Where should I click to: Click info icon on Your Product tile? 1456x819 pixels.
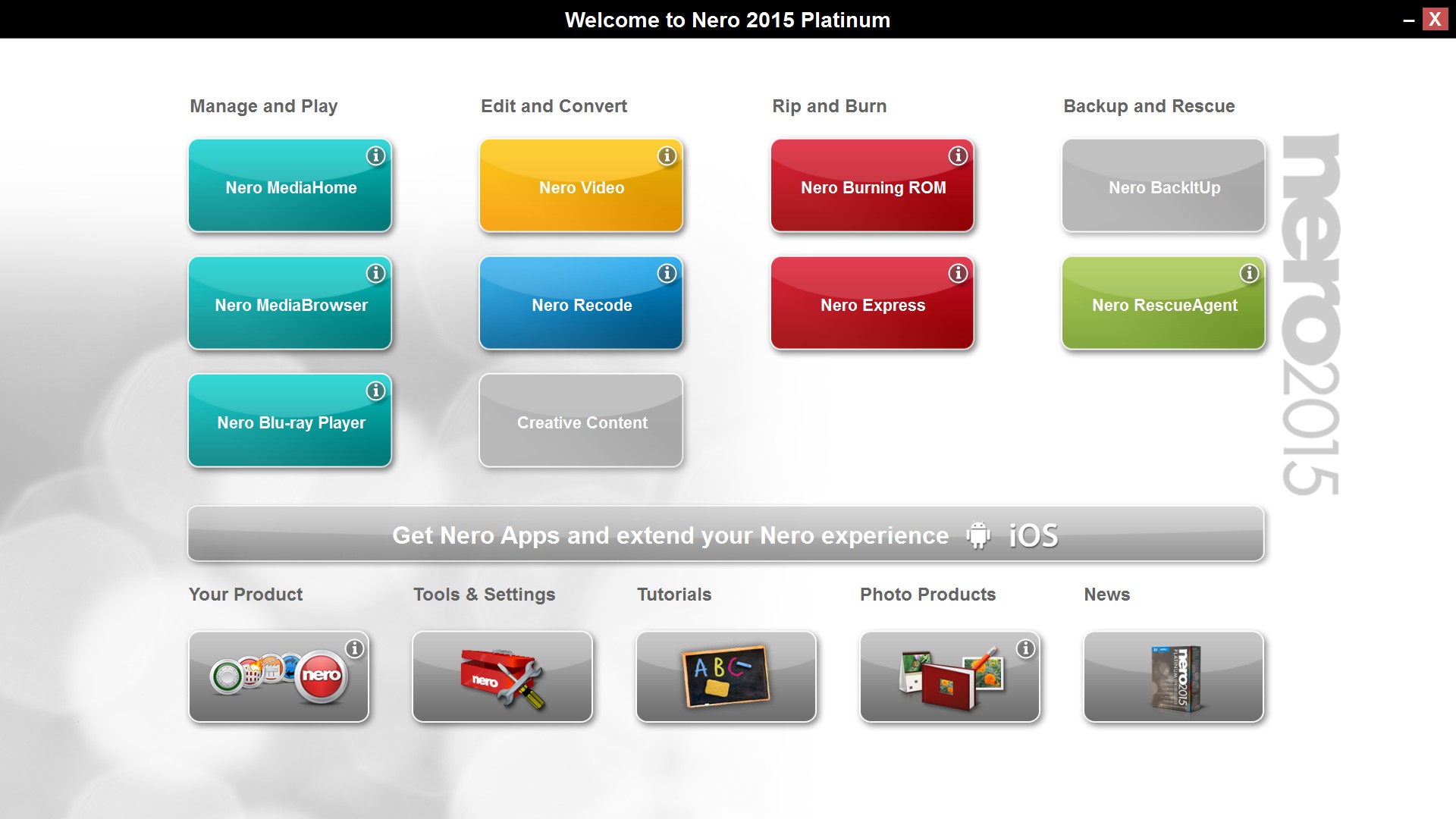coord(354,649)
